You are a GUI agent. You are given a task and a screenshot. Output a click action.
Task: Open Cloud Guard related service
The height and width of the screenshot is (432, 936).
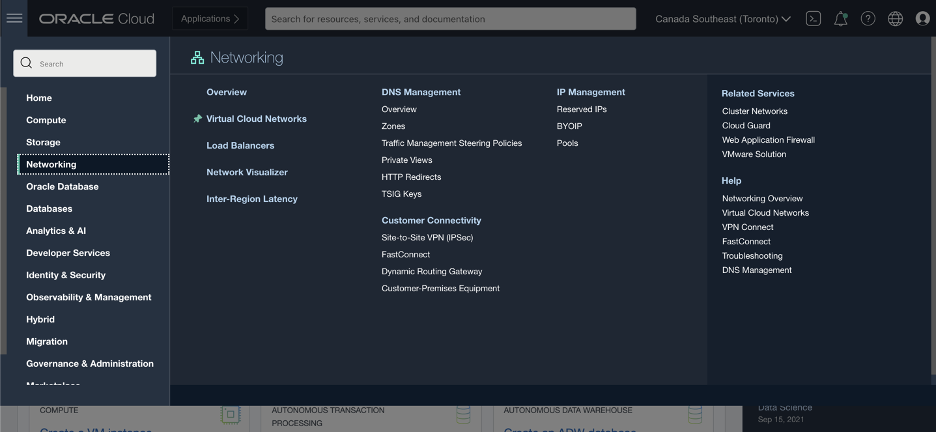click(x=746, y=125)
